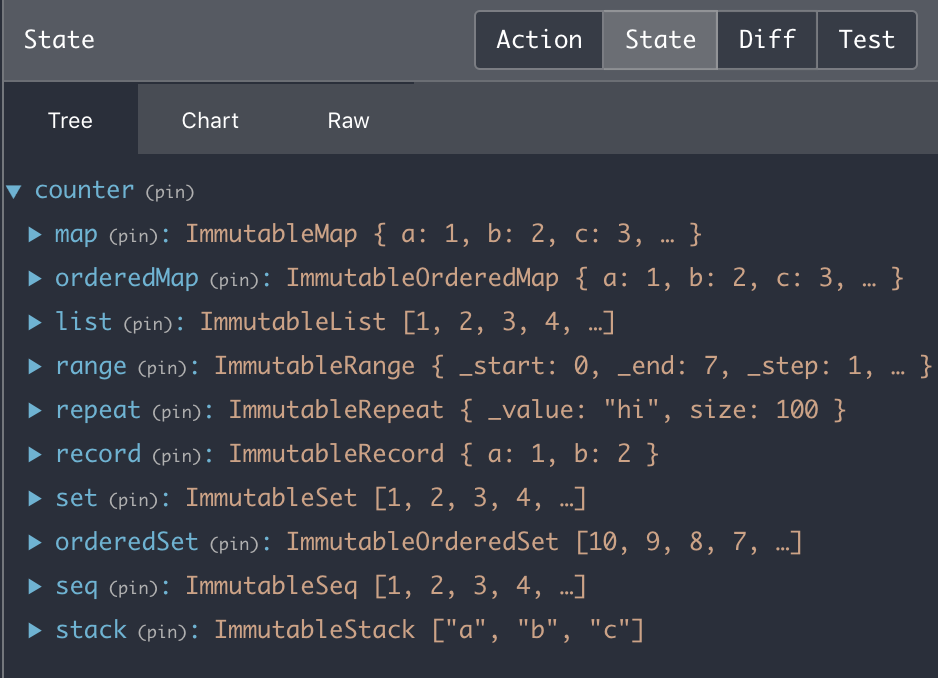
Task: Switch to the Action tab
Action: pos(538,39)
